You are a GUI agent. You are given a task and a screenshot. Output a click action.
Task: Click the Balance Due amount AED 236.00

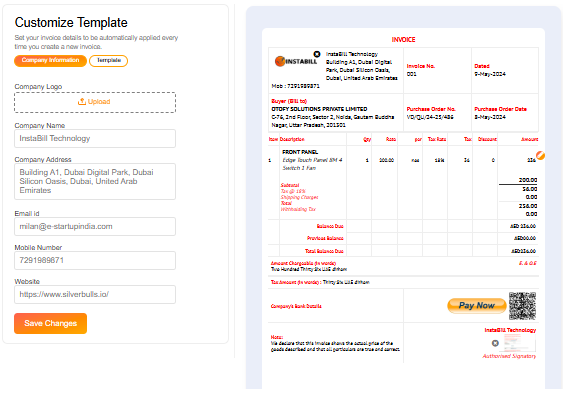(523, 226)
